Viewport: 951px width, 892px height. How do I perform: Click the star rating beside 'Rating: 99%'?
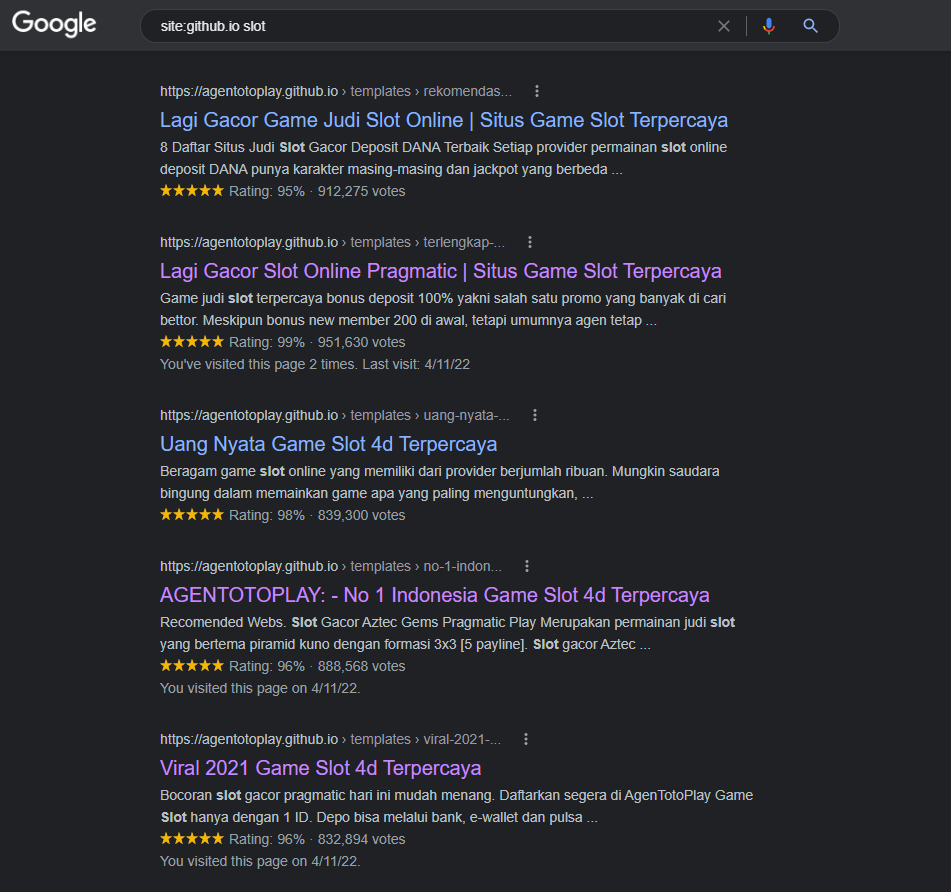192,341
